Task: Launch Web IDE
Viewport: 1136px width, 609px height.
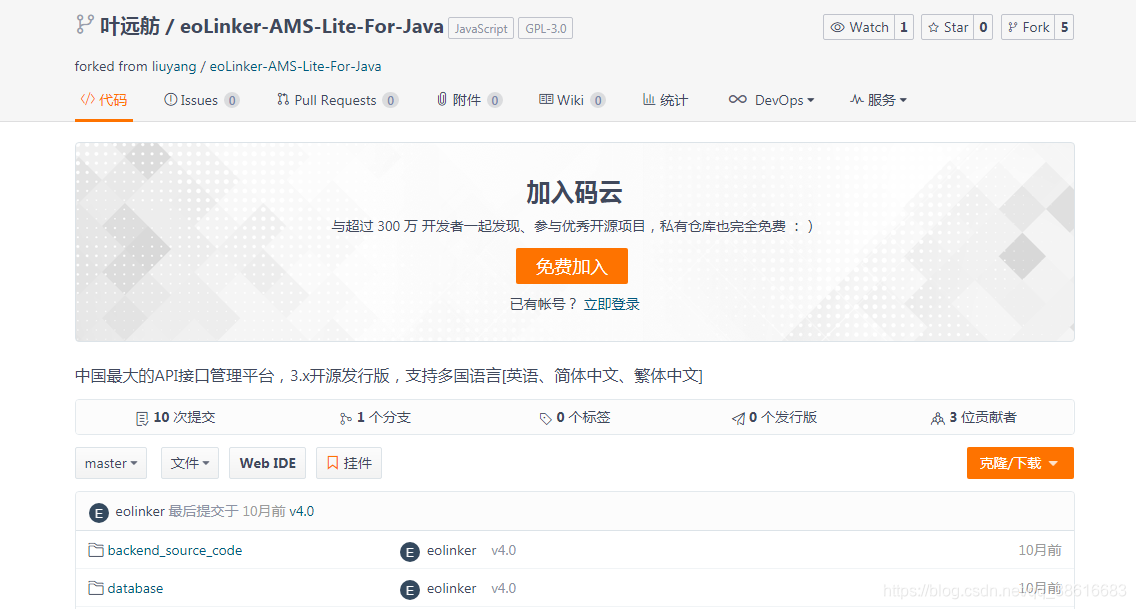Action: [267, 463]
